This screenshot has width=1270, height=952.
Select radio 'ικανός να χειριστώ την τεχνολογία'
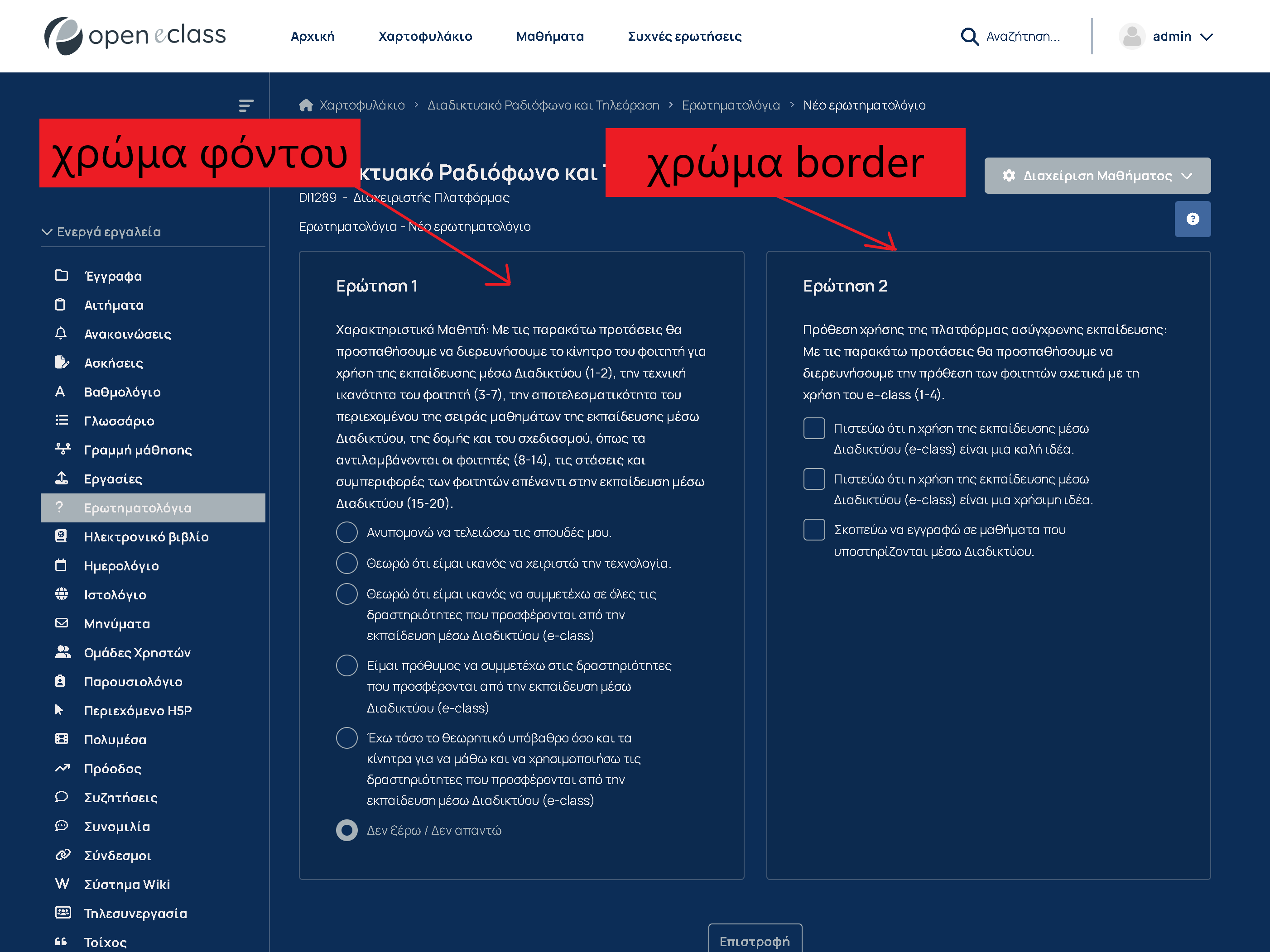point(347,563)
